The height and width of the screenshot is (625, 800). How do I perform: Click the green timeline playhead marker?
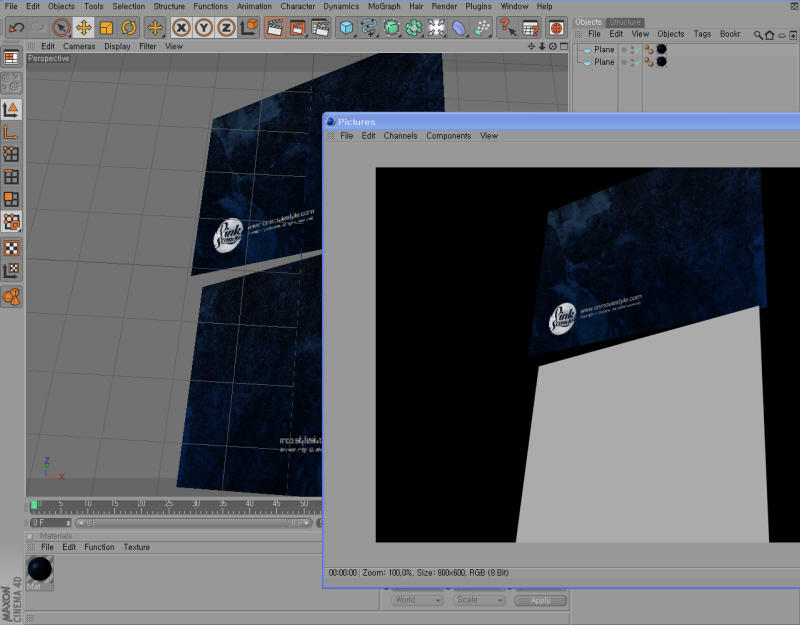coord(34,505)
